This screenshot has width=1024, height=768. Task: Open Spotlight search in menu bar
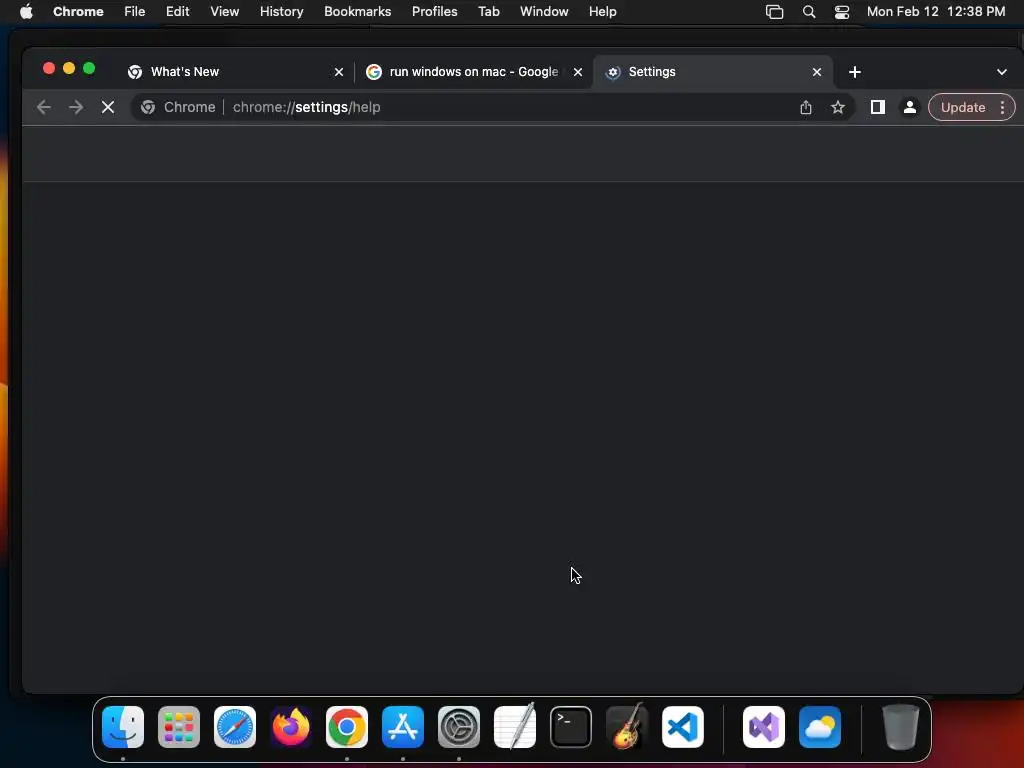(808, 12)
